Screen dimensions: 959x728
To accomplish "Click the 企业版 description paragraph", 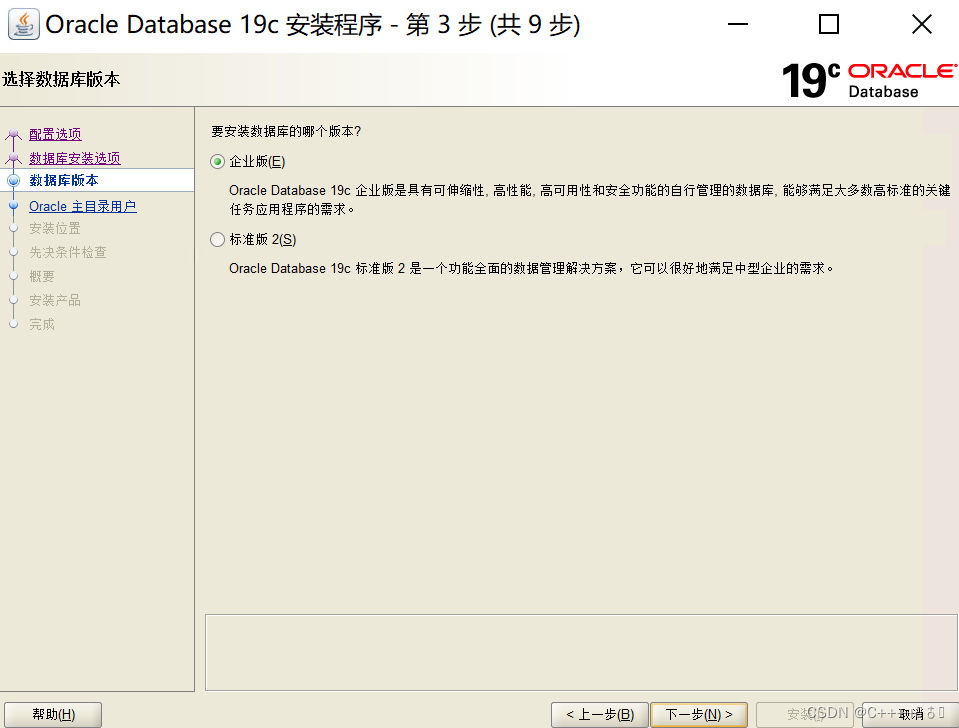I will (590, 200).
